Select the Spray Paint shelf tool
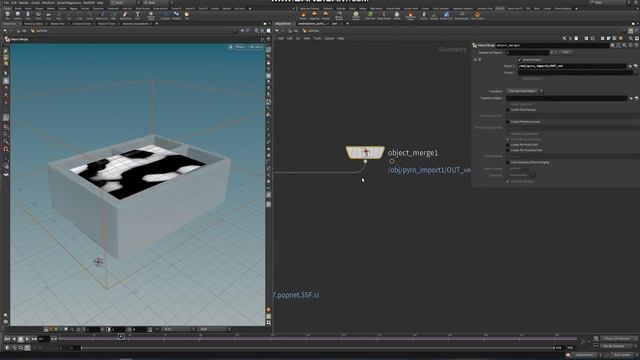The width and height of the screenshot is (640, 360). (126, 16)
